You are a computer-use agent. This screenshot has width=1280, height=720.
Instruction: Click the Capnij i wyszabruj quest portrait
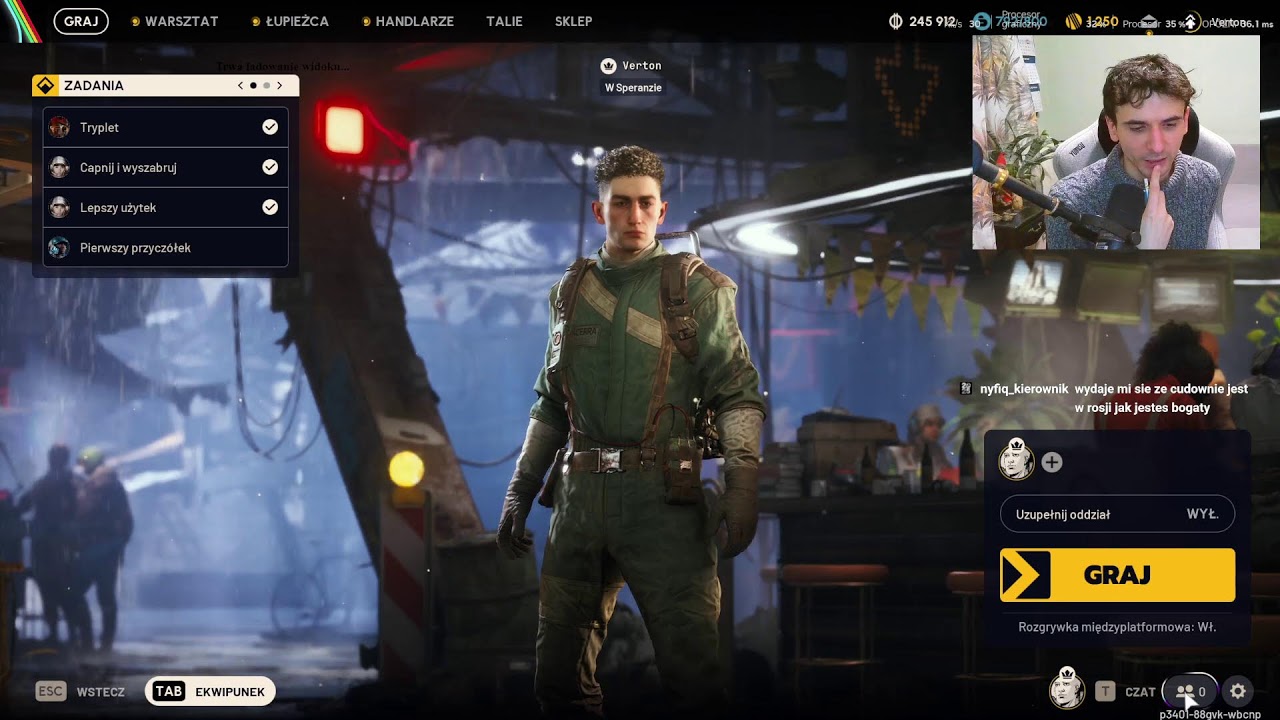(x=59, y=167)
